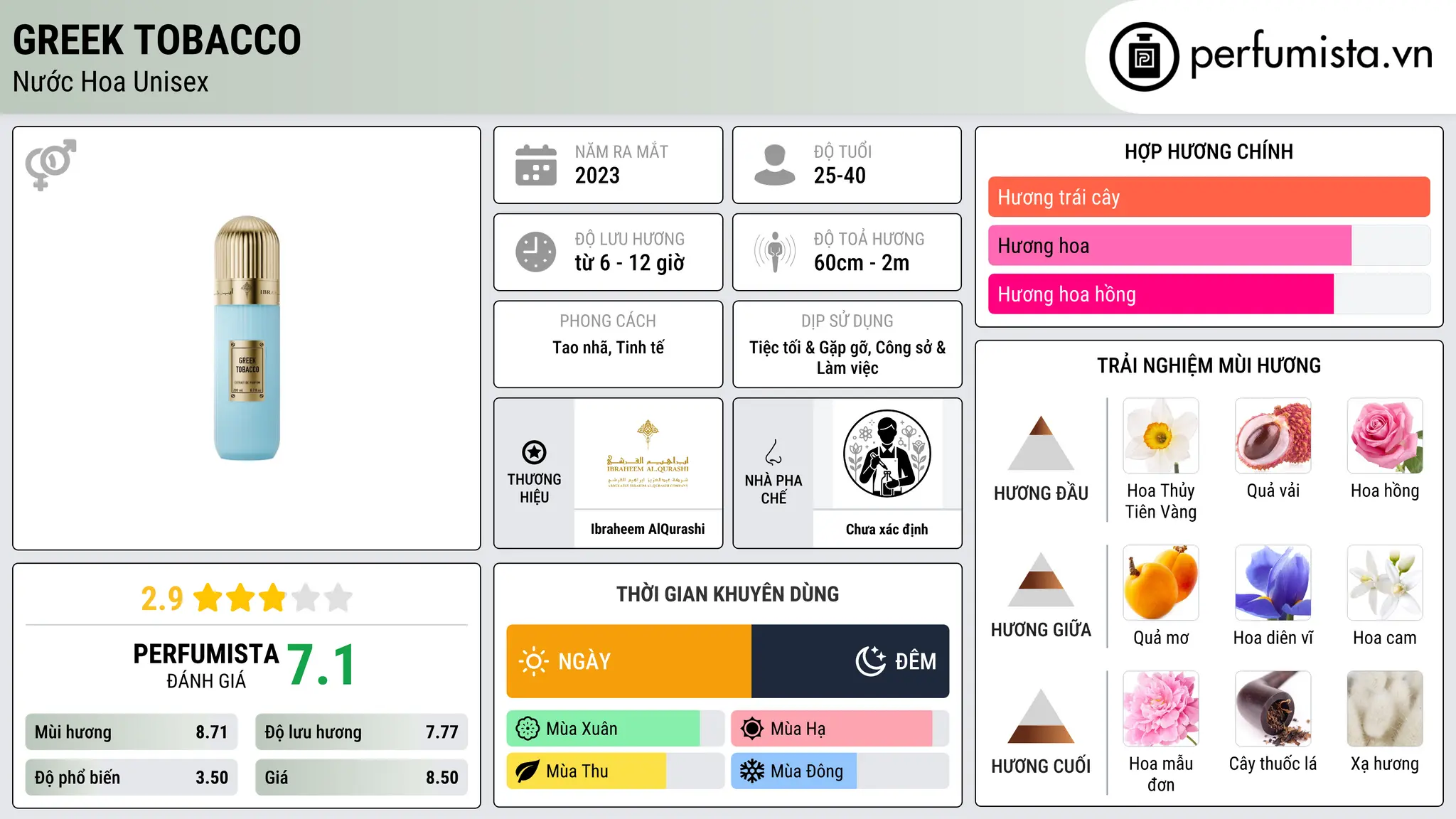1456x819 pixels.
Task: Click the Hoa mẫu đơn peony image
Action: tap(1161, 709)
